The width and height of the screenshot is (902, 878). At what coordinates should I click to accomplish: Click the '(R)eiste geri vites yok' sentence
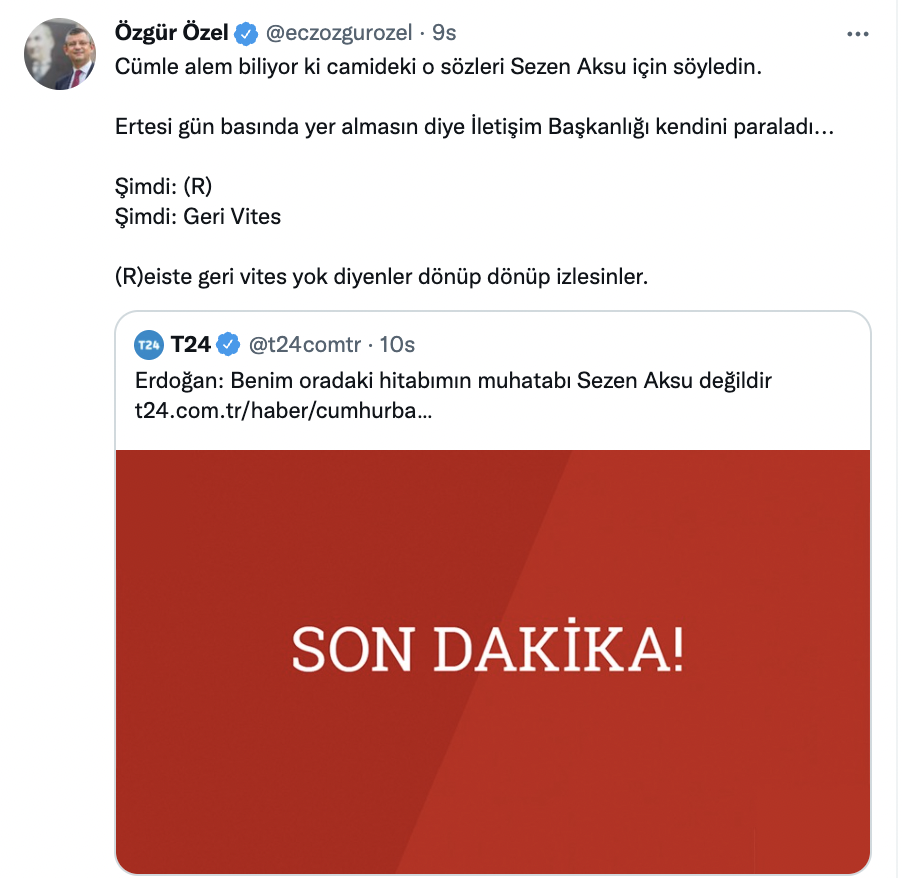click(x=382, y=276)
